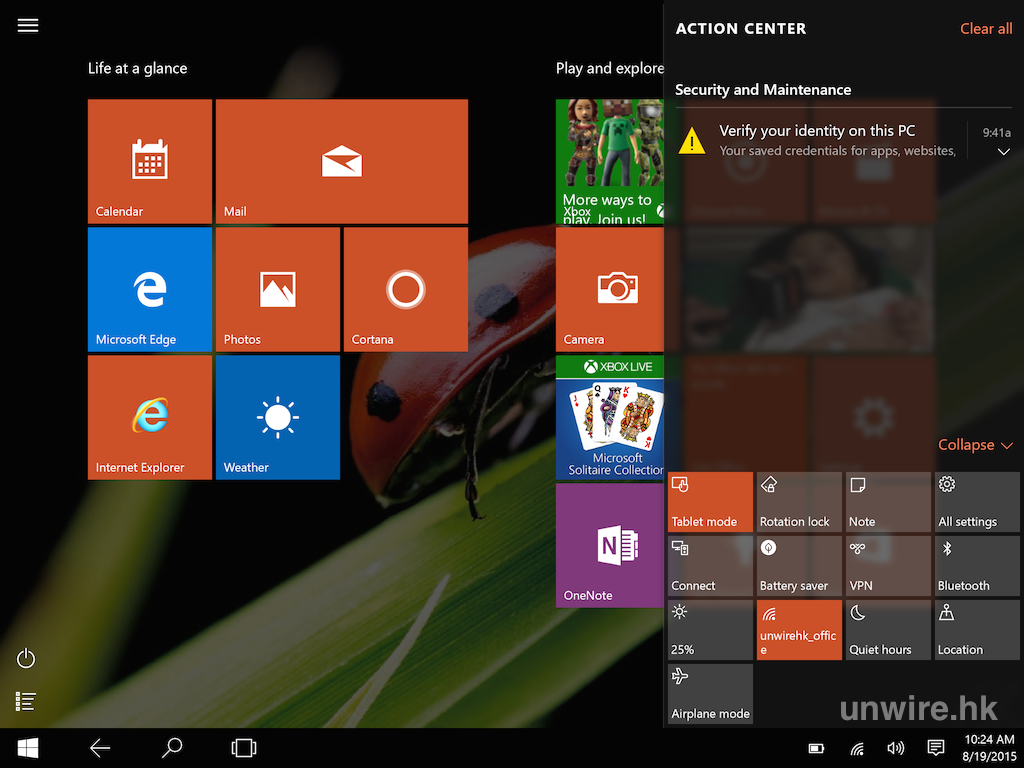The height and width of the screenshot is (768, 1024).
Task: Open the OneNote tile
Action: click(x=609, y=545)
